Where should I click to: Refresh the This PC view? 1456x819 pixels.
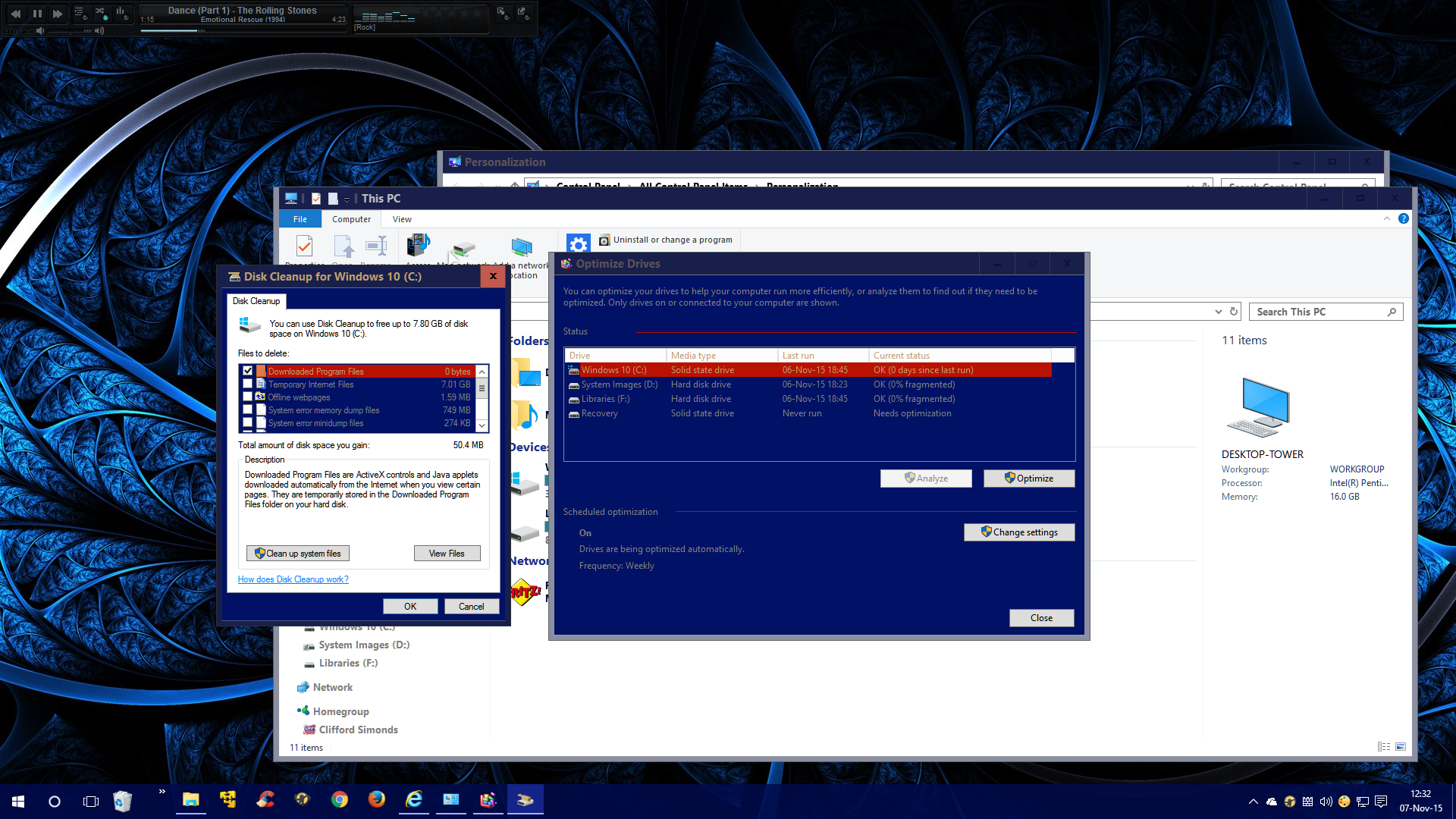pyautogui.click(x=1234, y=312)
